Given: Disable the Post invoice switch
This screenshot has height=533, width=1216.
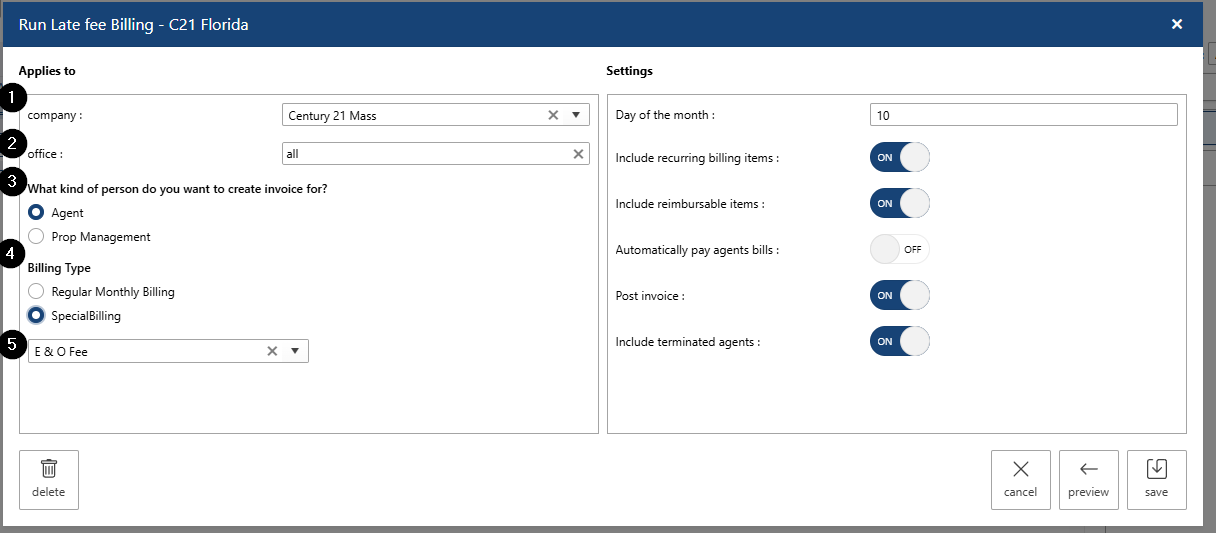Looking at the screenshot, I should click(x=899, y=296).
